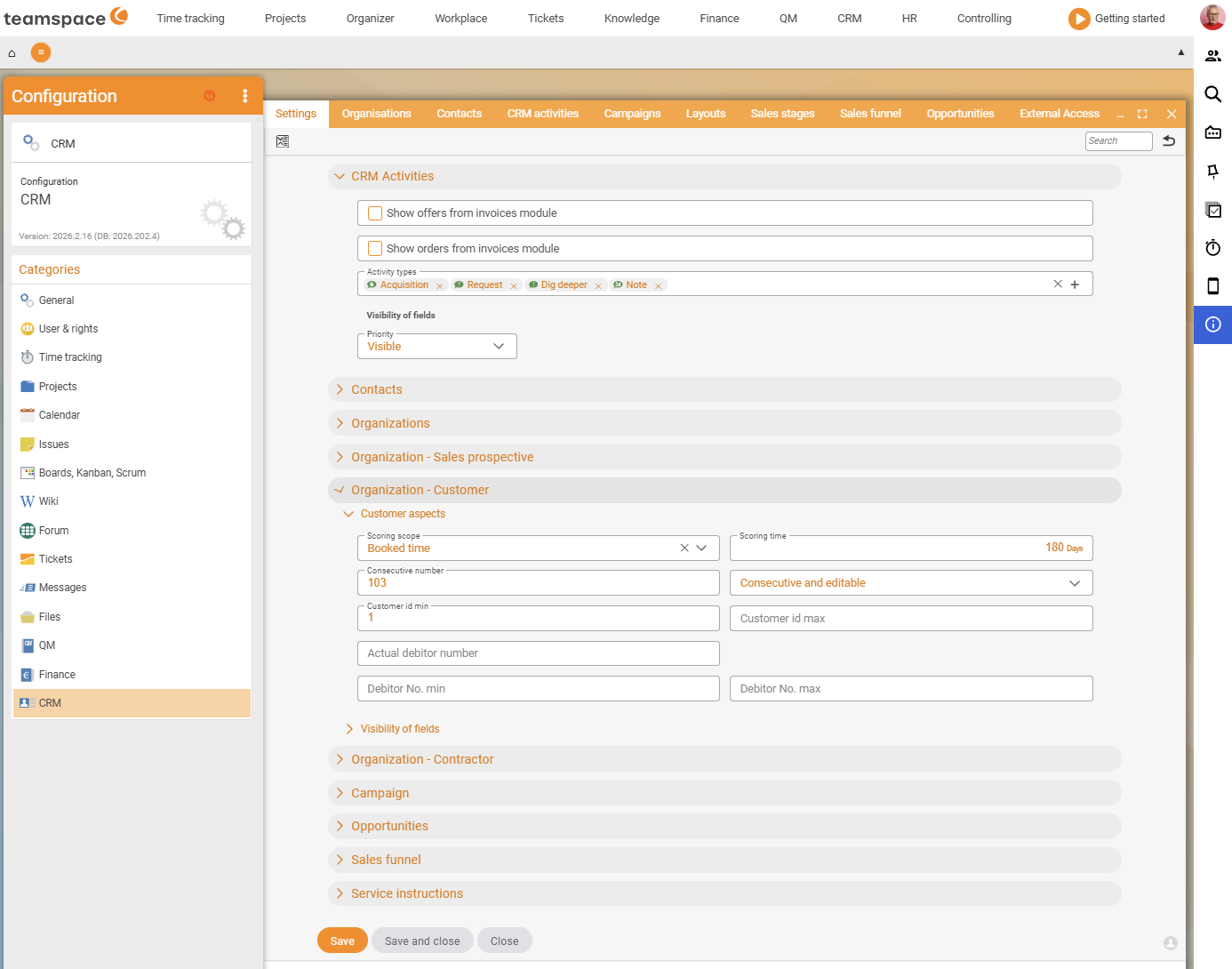Click the Debitor No. min field
Image resolution: width=1232 pixels, height=969 pixels.
point(539,689)
